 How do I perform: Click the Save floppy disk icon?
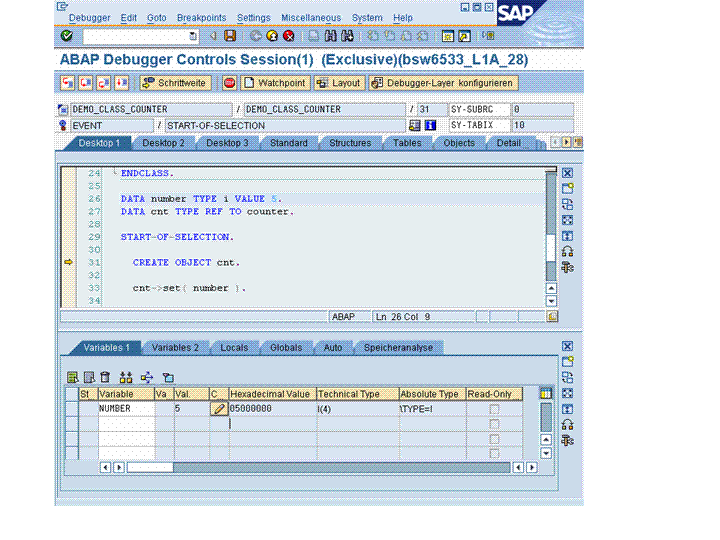(x=230, y=36)
